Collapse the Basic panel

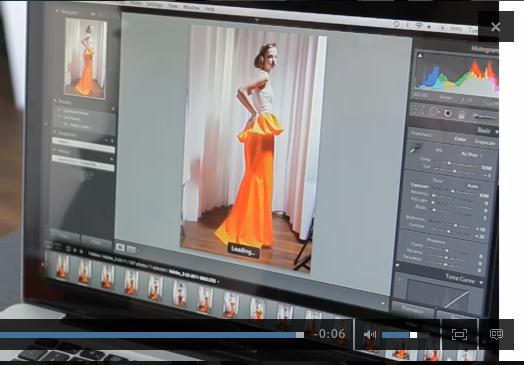coord(497,132)
